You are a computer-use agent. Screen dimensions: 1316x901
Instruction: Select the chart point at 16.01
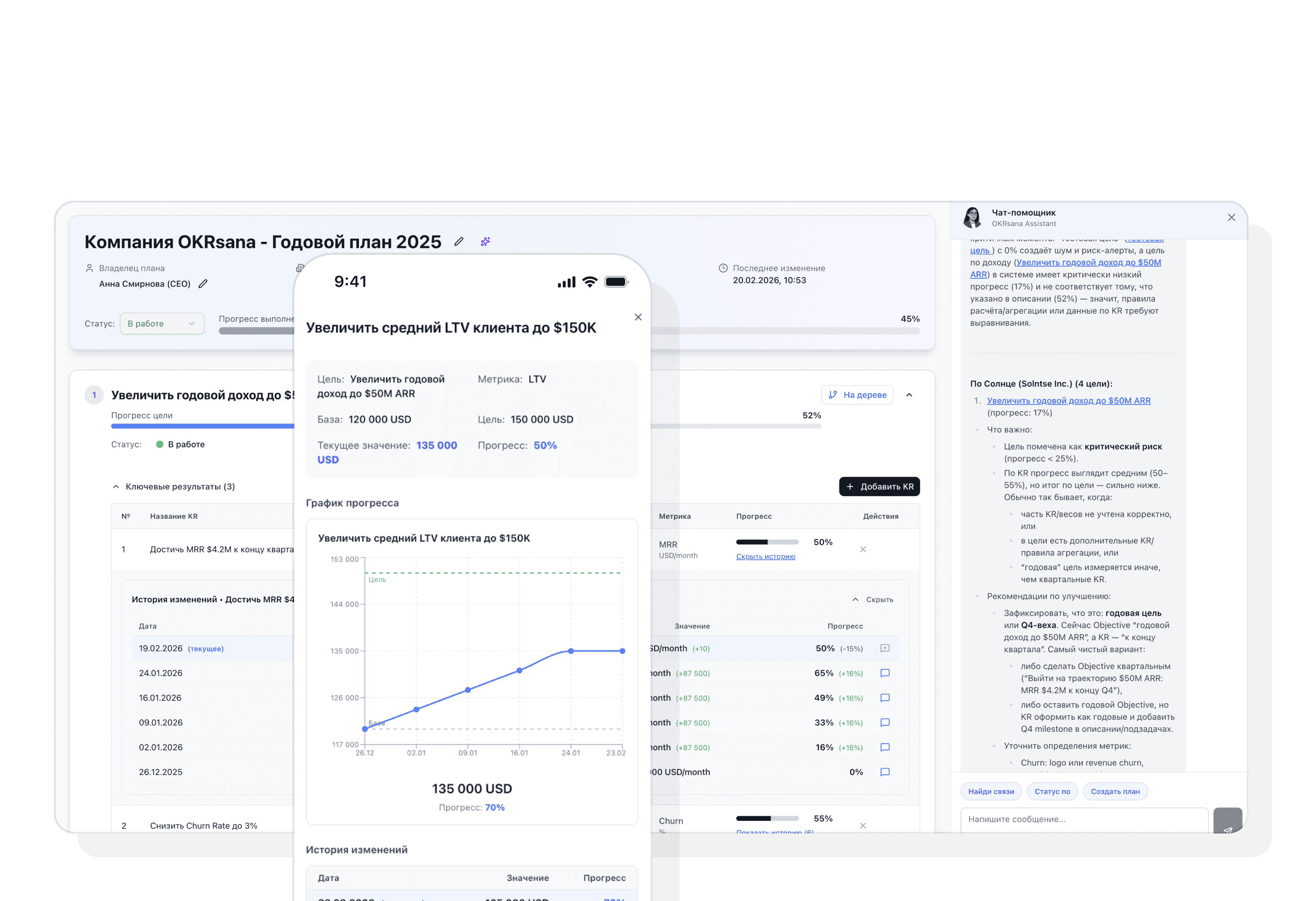[519, 671]
